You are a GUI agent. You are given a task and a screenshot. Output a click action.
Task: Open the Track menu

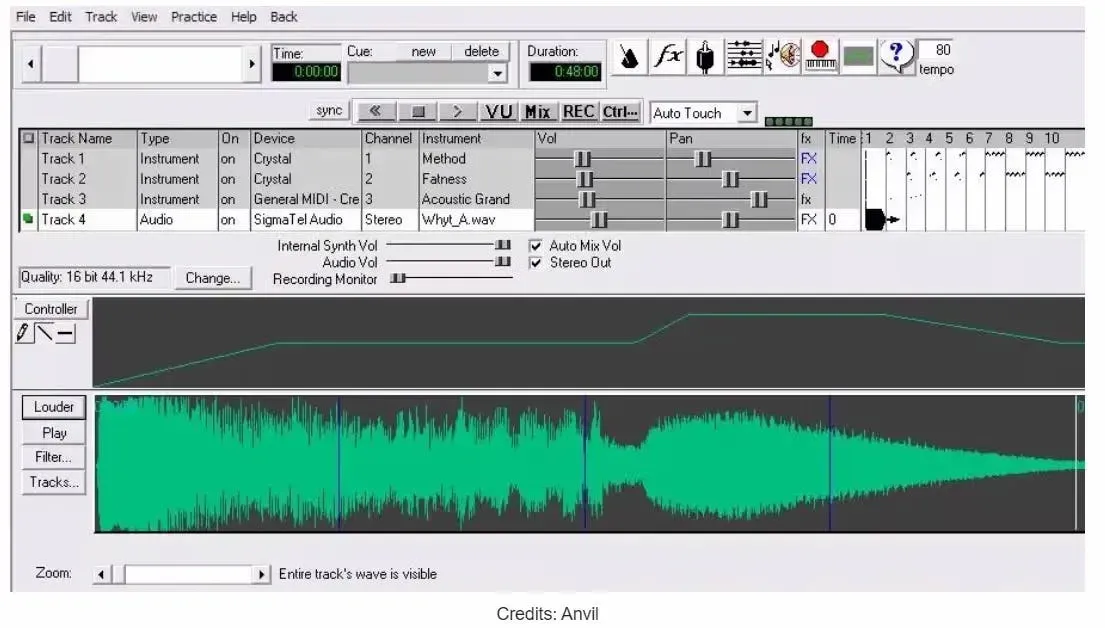[x=101, y=16]
